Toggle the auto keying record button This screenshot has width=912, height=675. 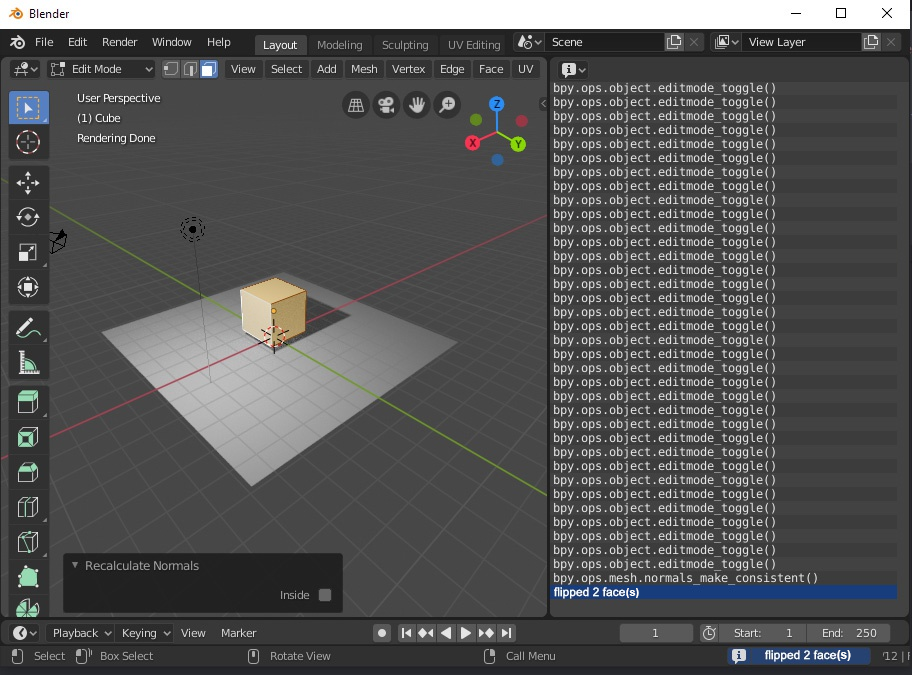[x=382, y=633]
